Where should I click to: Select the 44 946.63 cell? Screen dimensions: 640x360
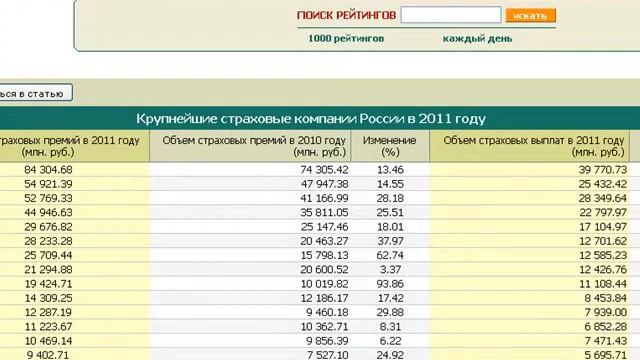48,212
